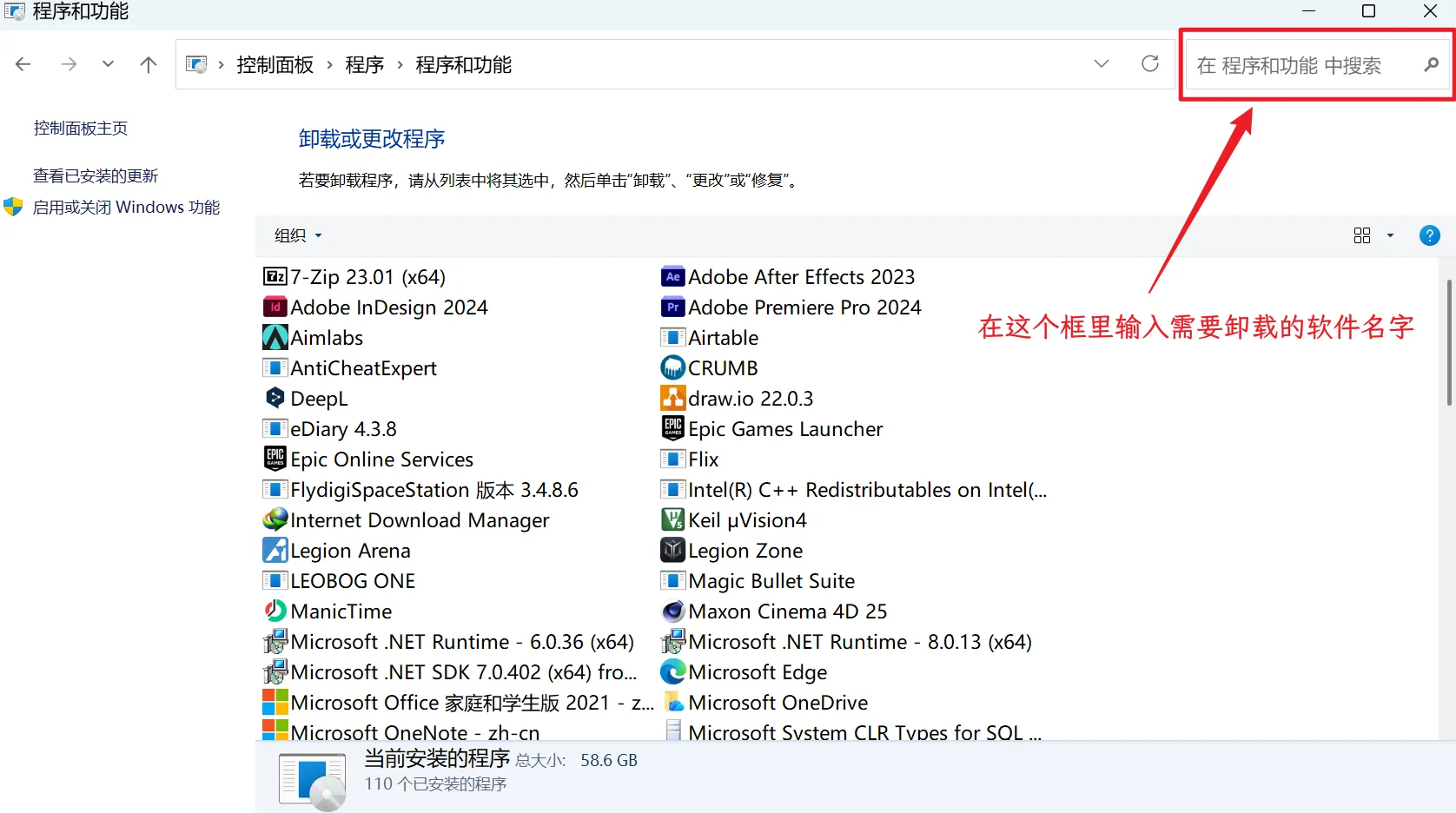The width and height of the screenshot is (1456, 813).
Task: Expand chevron after address bar computer icon
Action: [x=222, y=65]
